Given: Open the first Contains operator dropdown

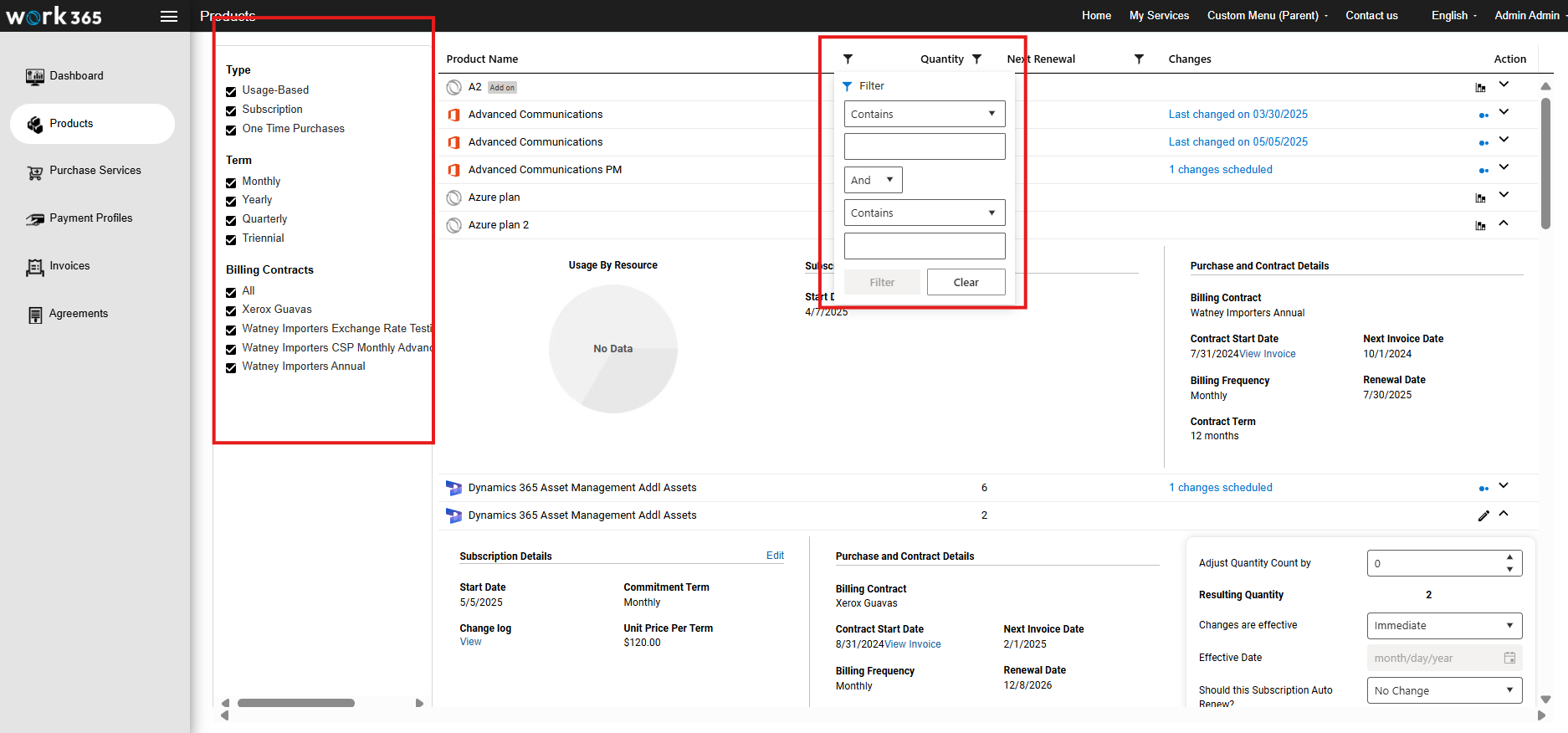Looking at the screenshot, I should click(x=925, y=114).
